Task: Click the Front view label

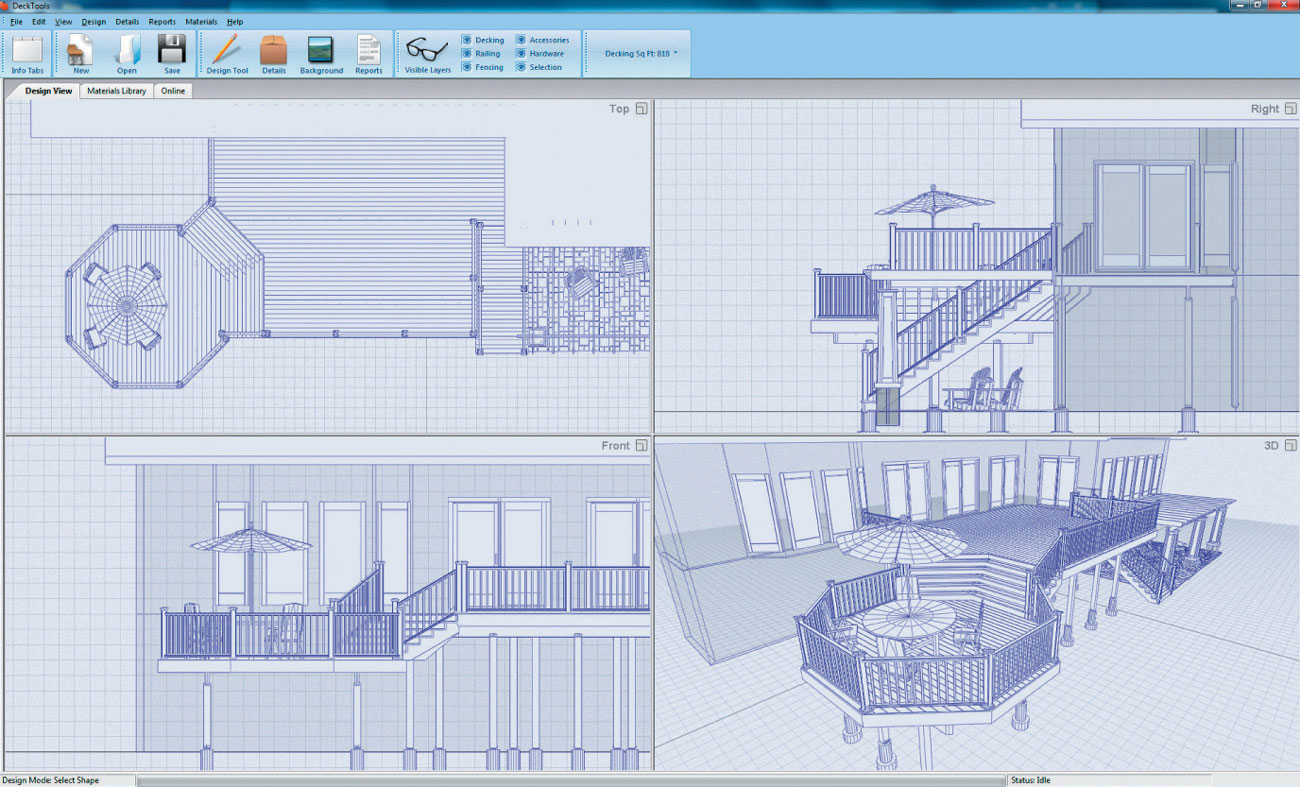Action: [x=616, y=445]
